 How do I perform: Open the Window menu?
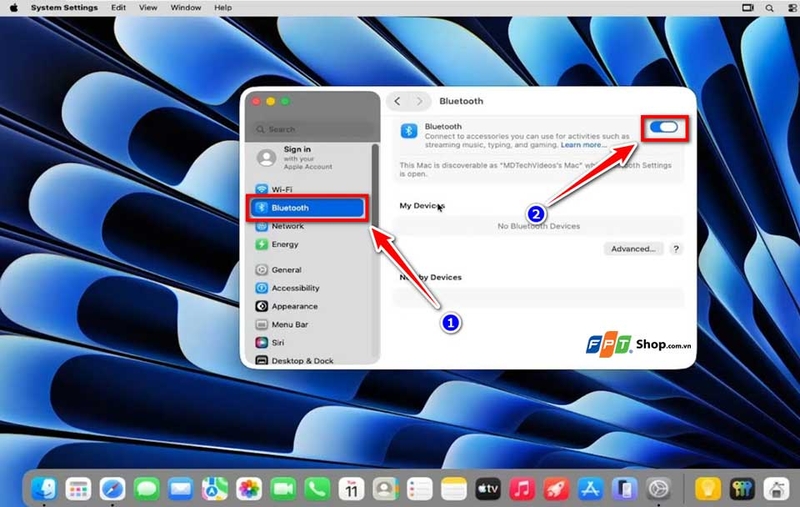186,8
